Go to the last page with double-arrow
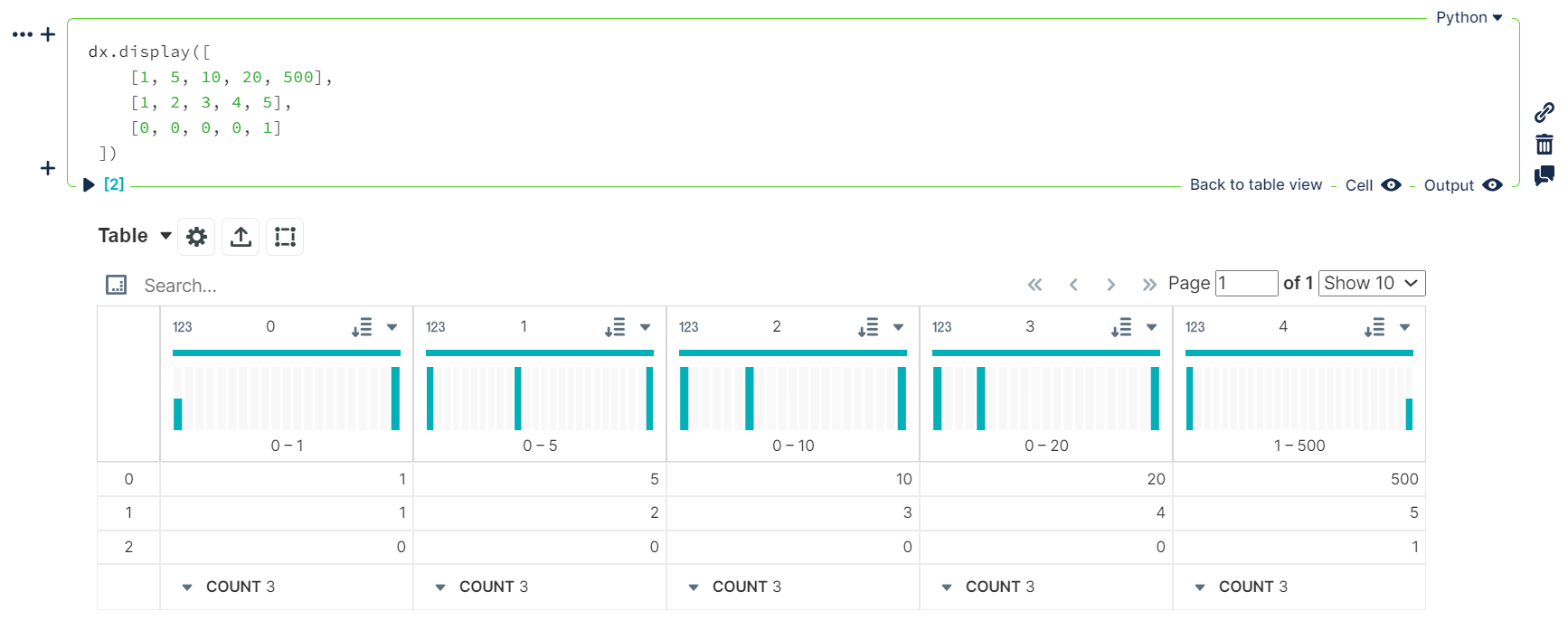This screenshot has width=1568, height=620. pos(1149,285)
